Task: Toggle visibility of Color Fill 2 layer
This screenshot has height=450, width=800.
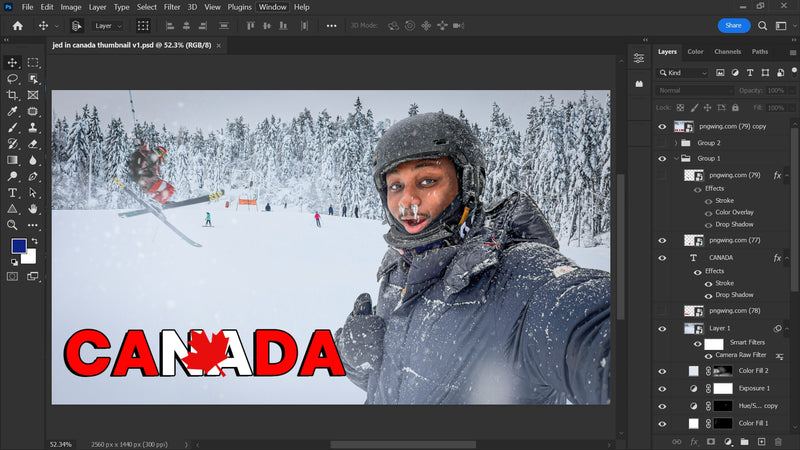Action: pos(662,371)
